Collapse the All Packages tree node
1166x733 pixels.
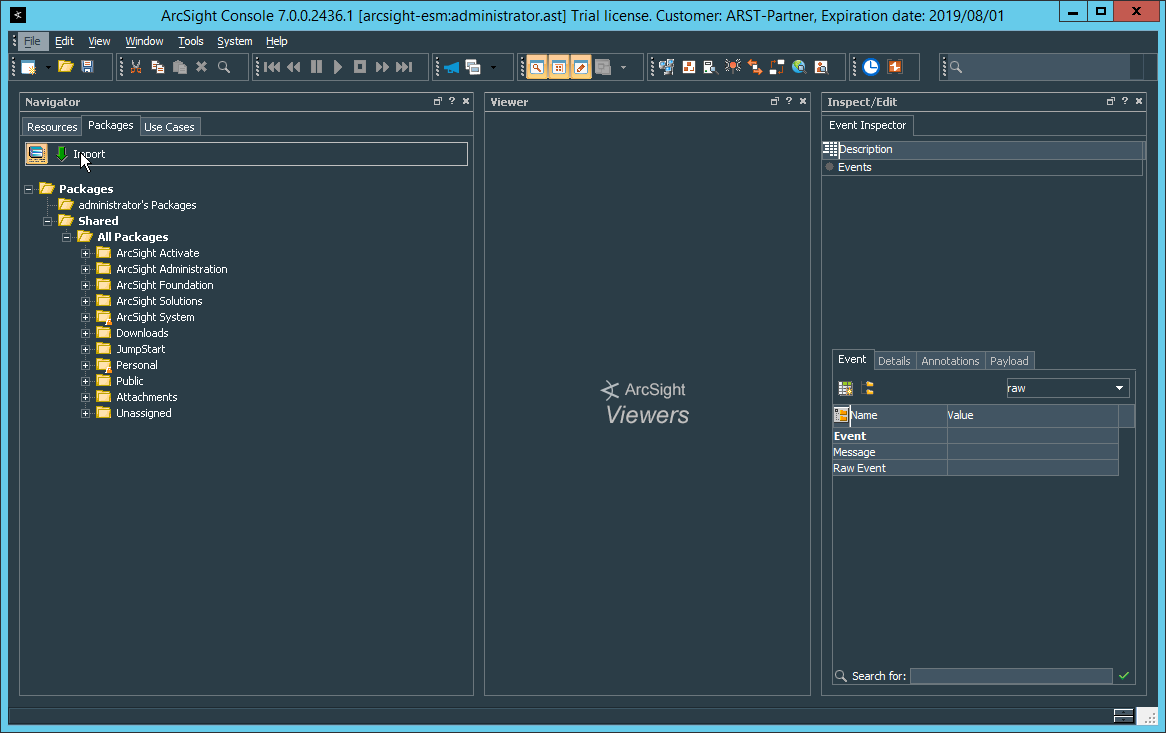pyautogui.click(x=67, y=237)
